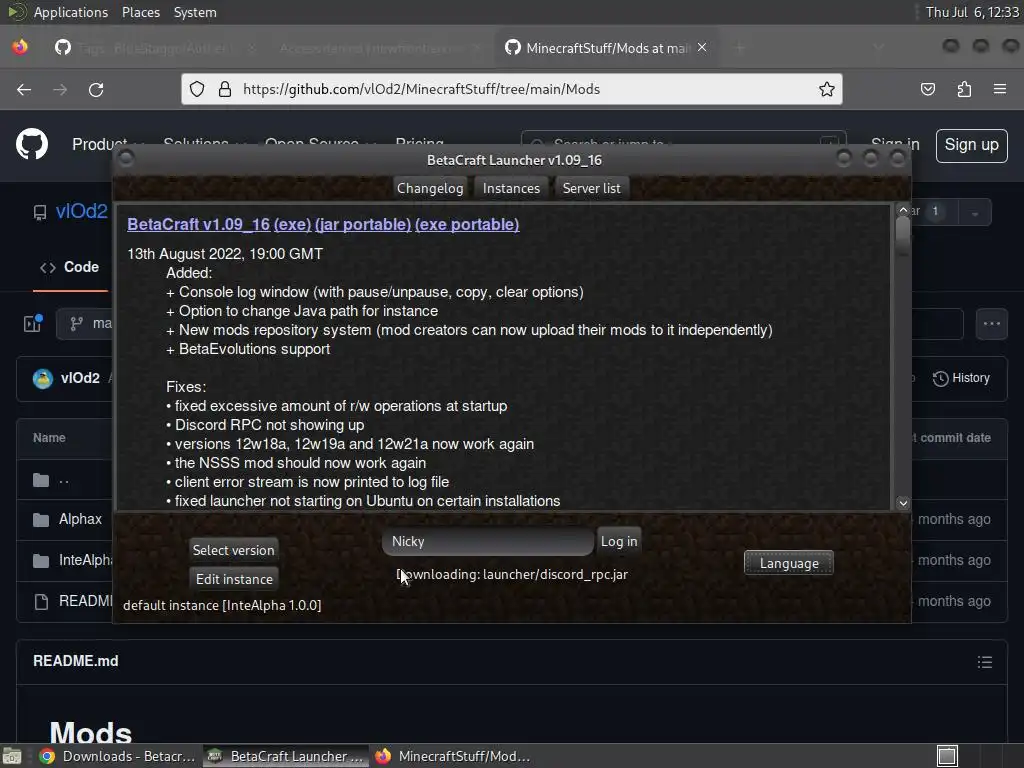Open the History clock link on GitHub
The height and width of the screenshot is (768, 1024).
click(961, 378)
